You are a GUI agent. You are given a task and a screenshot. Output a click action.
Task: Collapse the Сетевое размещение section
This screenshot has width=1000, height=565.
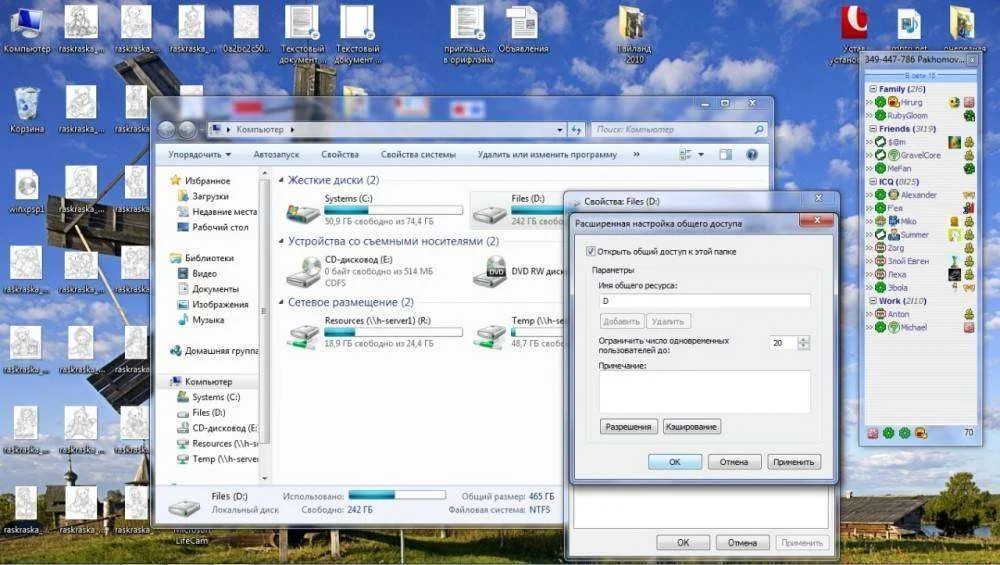(281, 302)
